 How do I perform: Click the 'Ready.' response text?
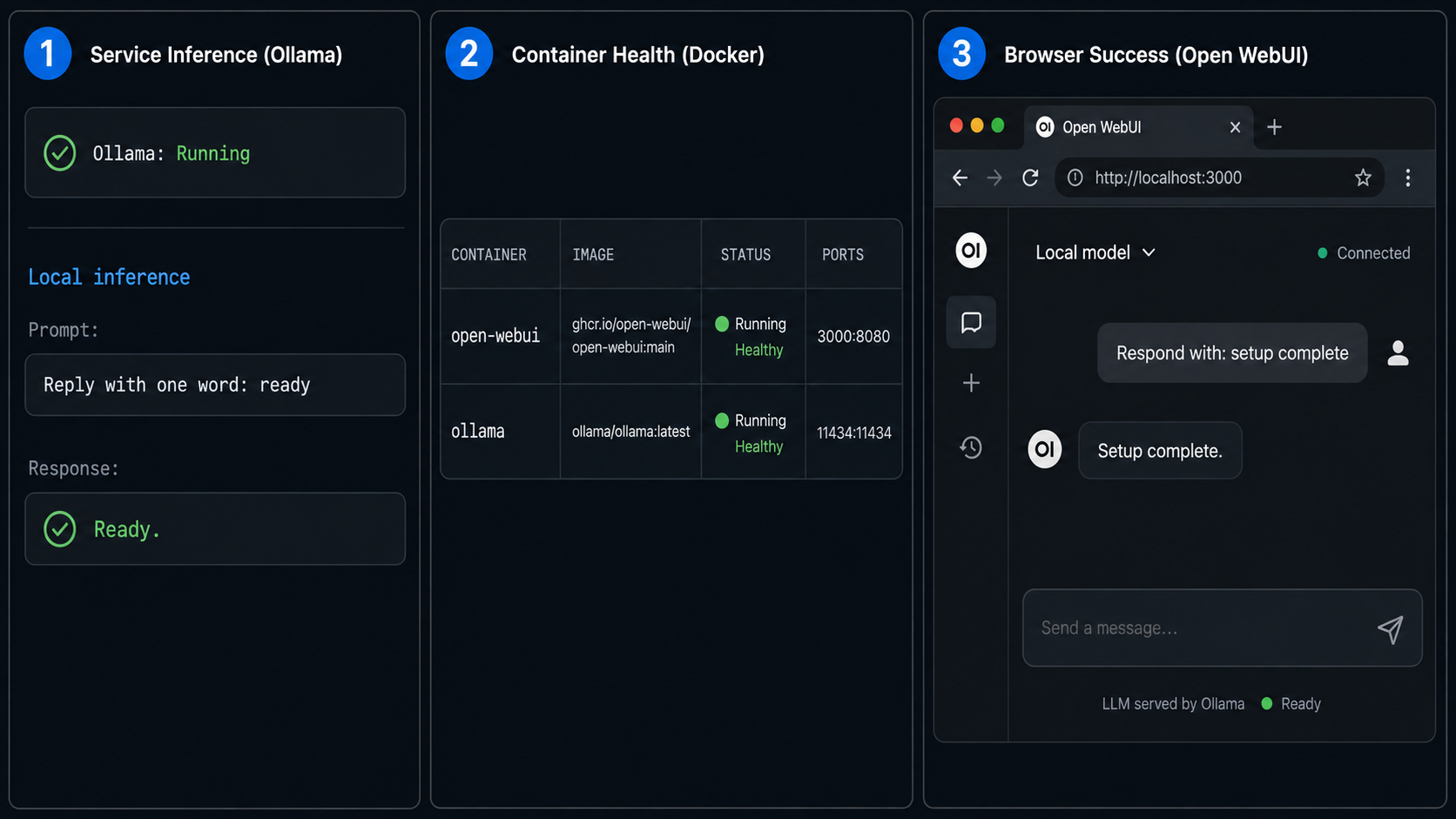(127, 529)
